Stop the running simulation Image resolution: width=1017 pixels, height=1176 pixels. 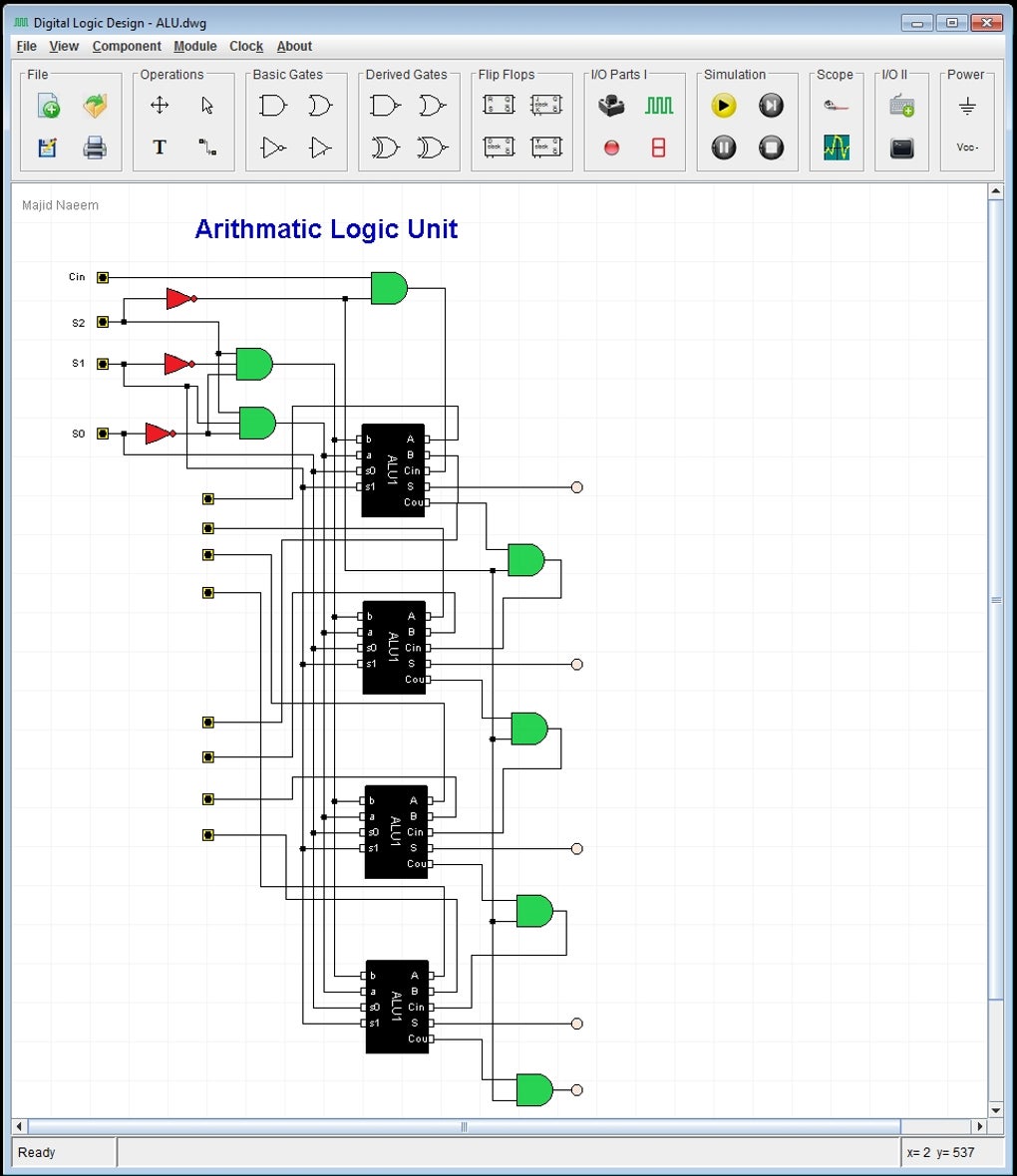pos(770,147)
